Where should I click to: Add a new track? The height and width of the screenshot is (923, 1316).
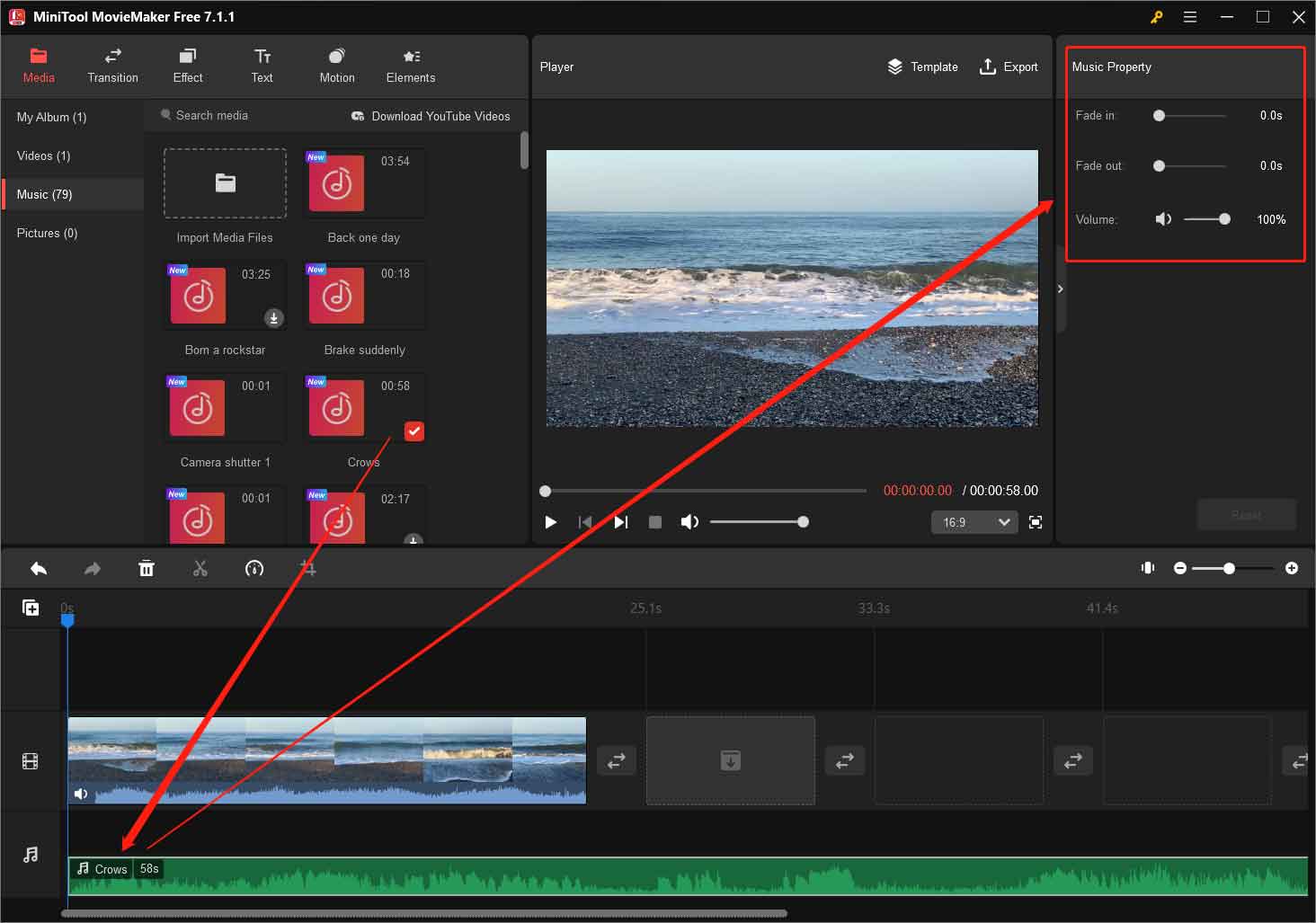coord(31,608)
